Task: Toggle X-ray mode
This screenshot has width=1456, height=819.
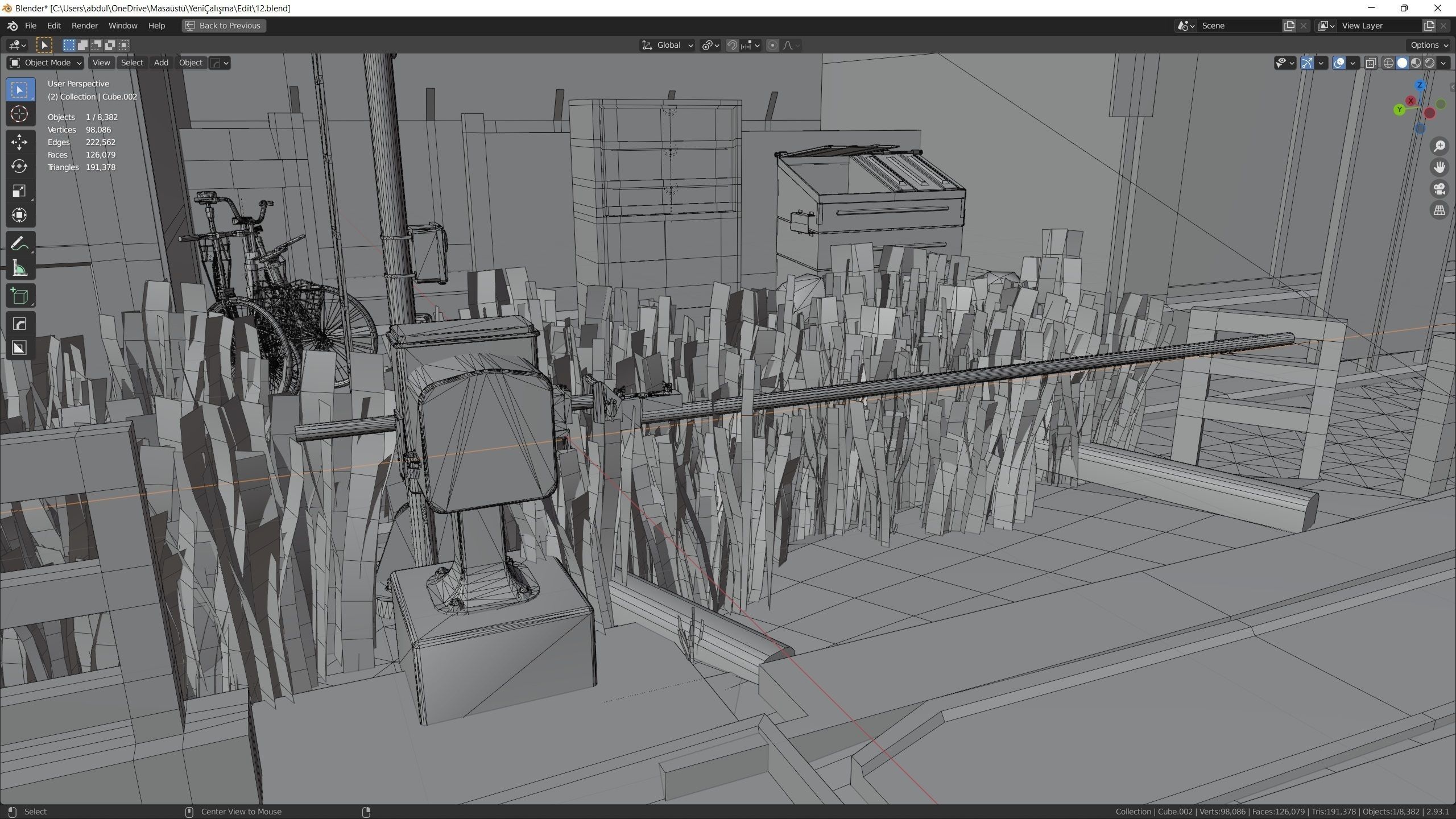Action: [1371, 63]
